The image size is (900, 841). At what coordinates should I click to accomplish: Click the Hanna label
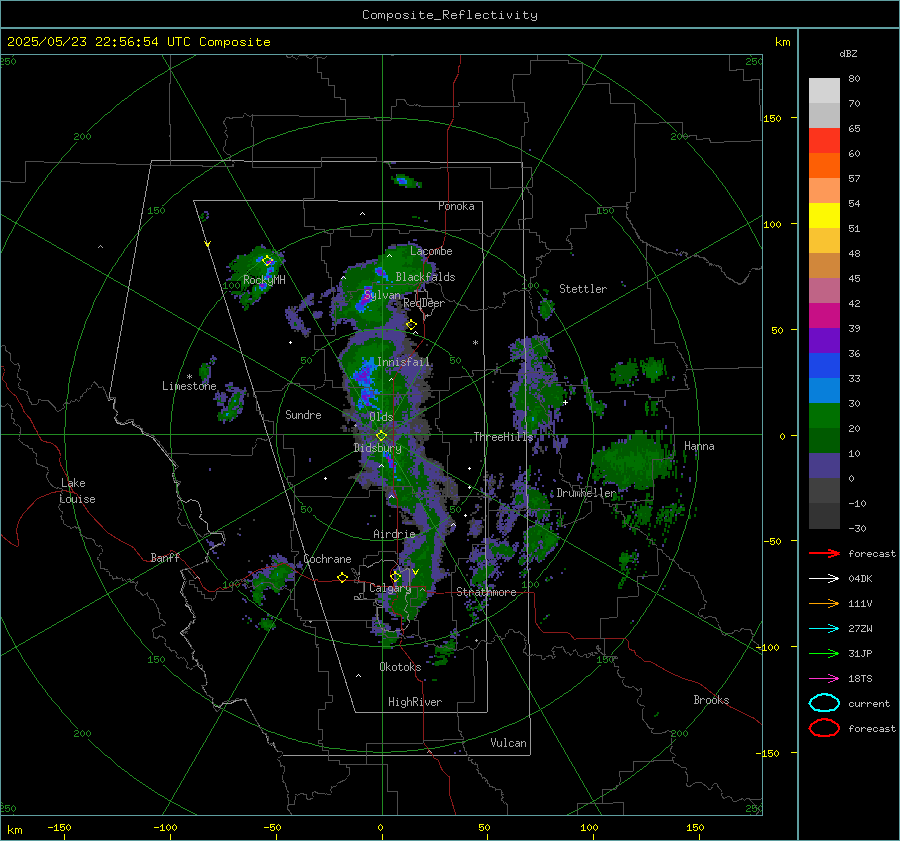(699, 446)
